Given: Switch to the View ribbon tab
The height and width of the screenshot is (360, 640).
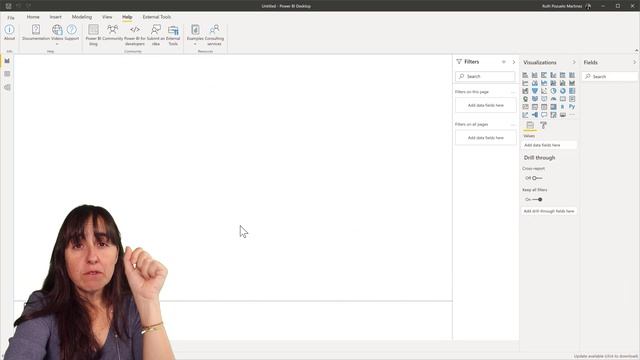Looking at the screenshot, I should pyautogui.click(x=107, y=17).
